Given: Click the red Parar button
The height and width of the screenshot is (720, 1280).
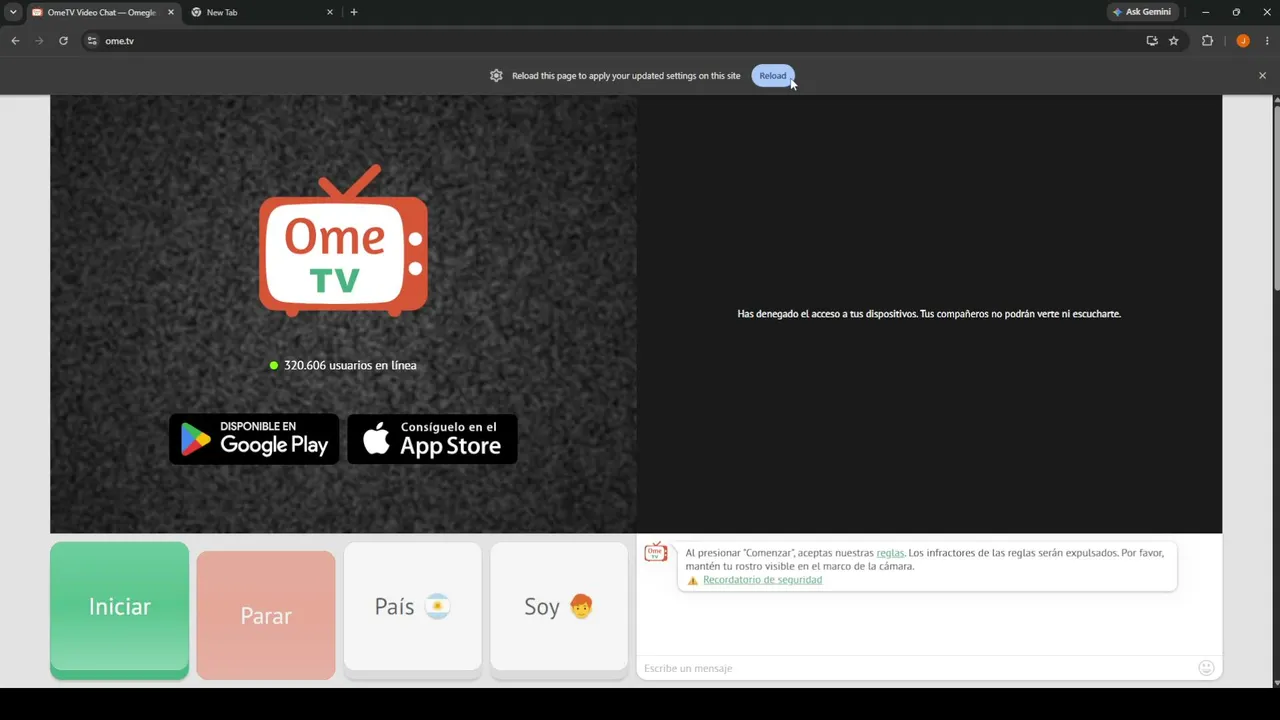Looking at the screenshot, I should click(266, 615).
